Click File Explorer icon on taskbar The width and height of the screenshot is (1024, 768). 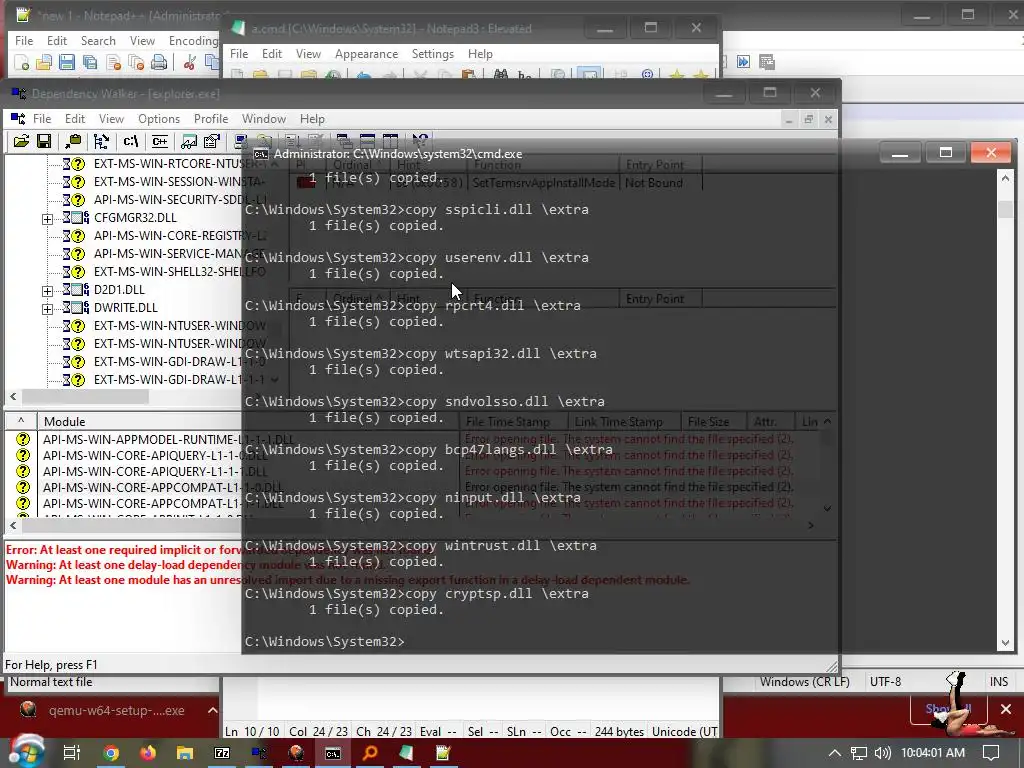tap(185, 753)
